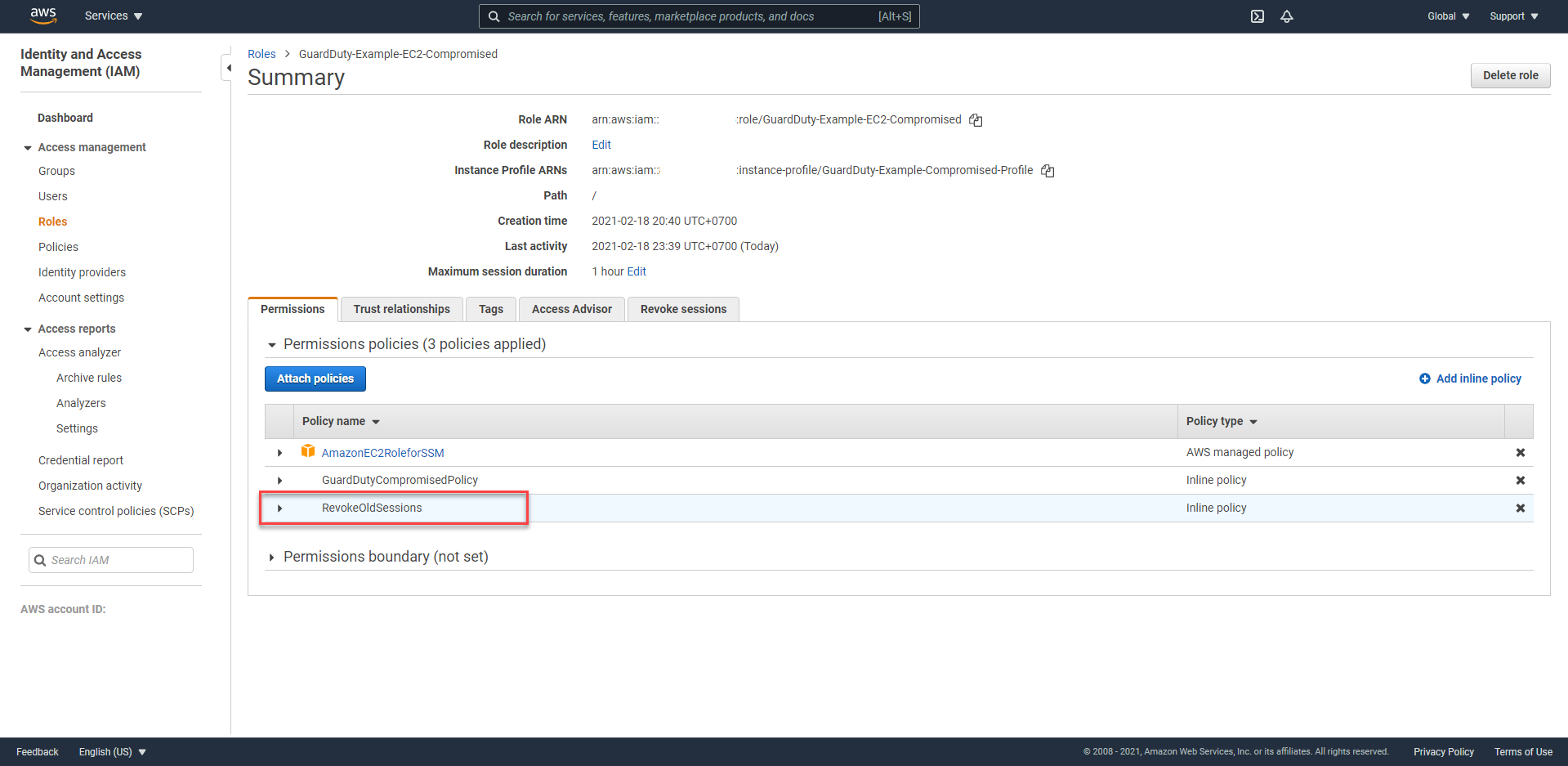Open Archive rules in the sidebar
This screenshot has height=766, width=1568.
coord(89,378)
